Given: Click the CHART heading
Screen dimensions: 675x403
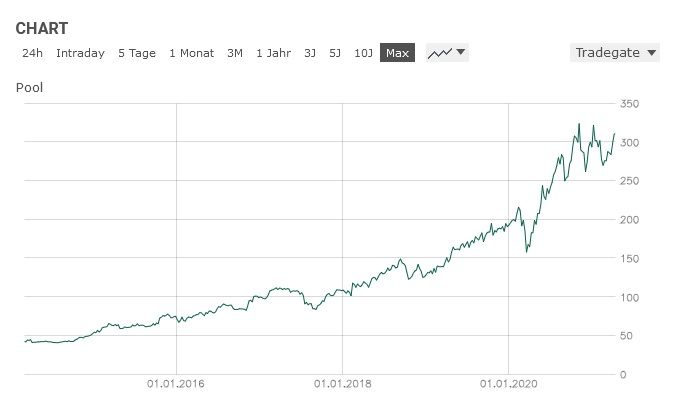Looking at the screenshot, I should 41,28.
